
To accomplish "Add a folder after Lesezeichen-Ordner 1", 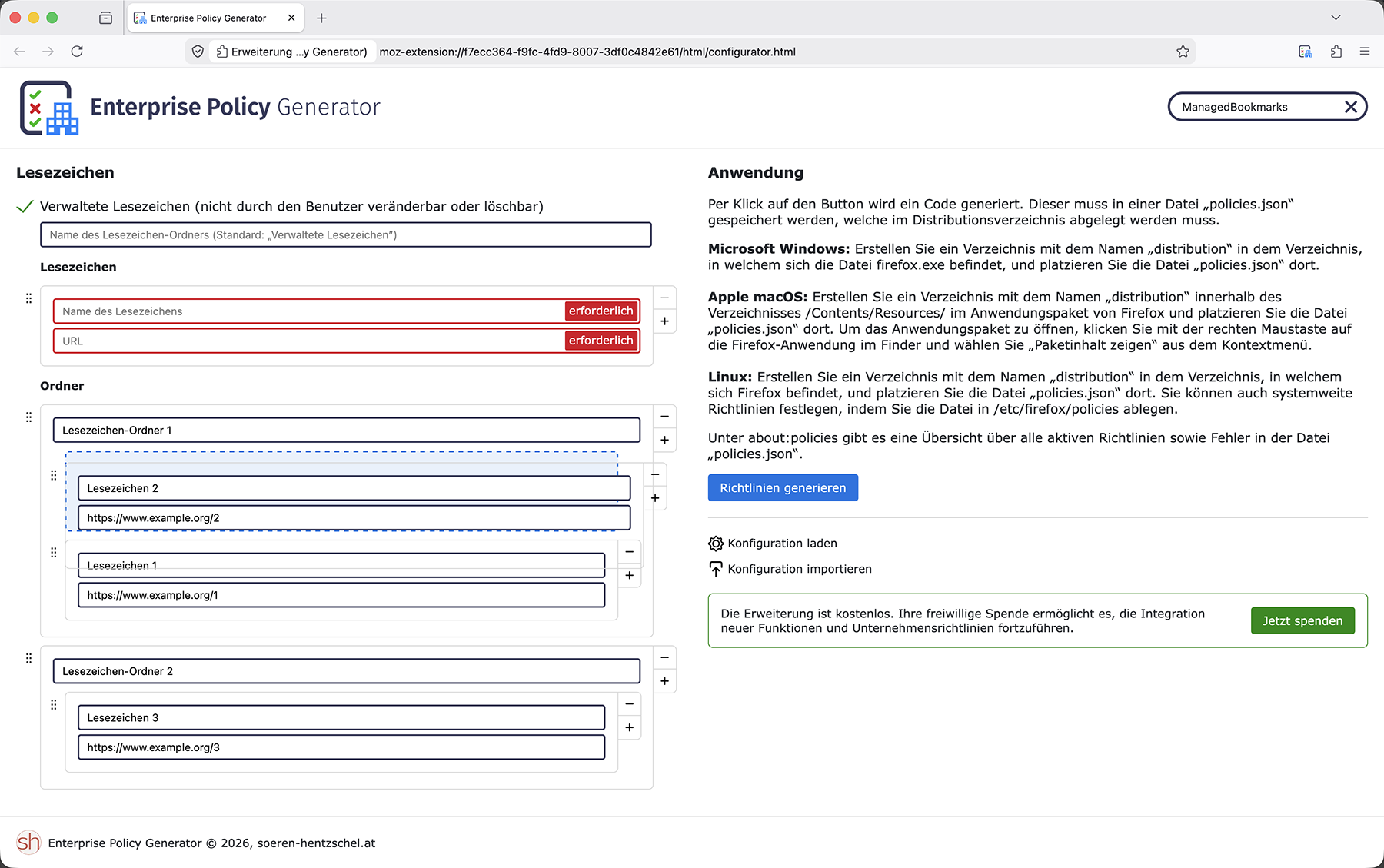I will (x=664, y=441).
